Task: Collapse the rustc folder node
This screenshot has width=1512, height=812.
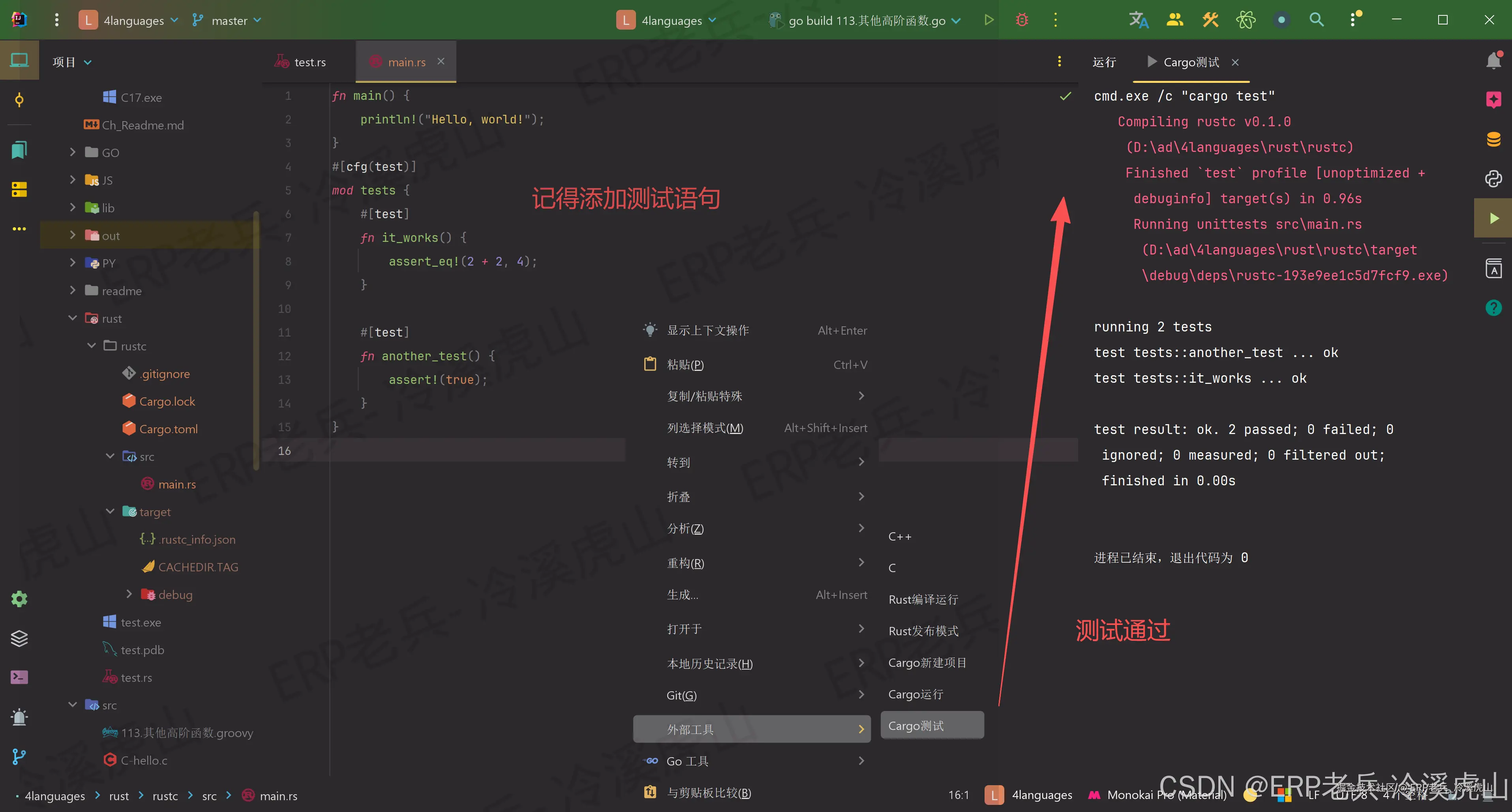Action: (x=92, y=346)
